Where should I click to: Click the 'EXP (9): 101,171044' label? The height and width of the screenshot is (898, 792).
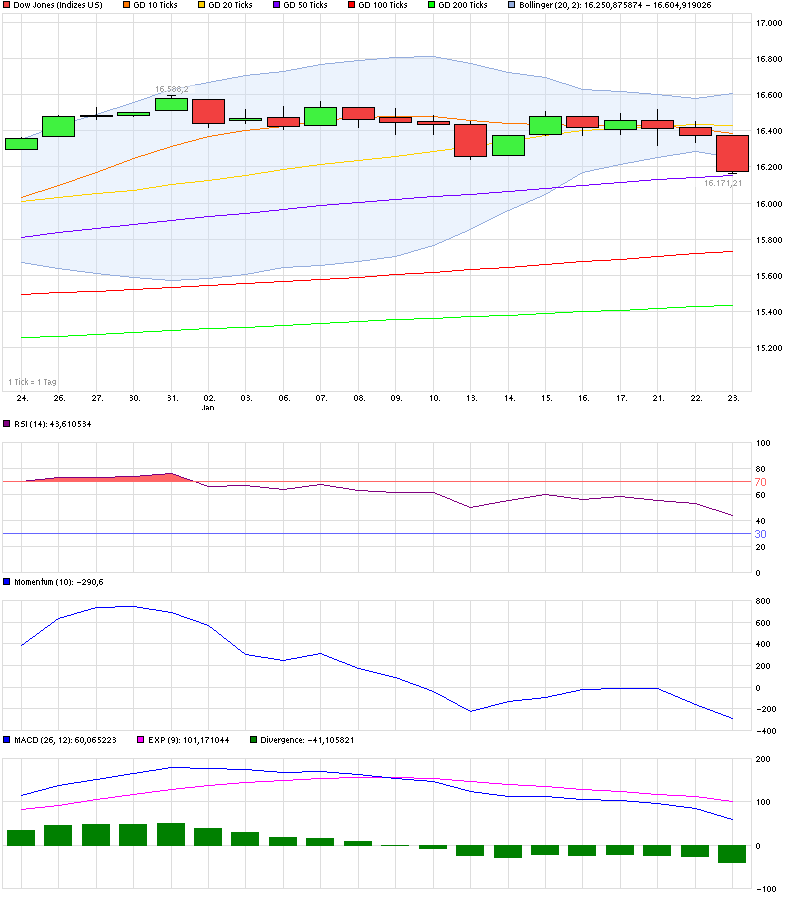tap(188, 741)
